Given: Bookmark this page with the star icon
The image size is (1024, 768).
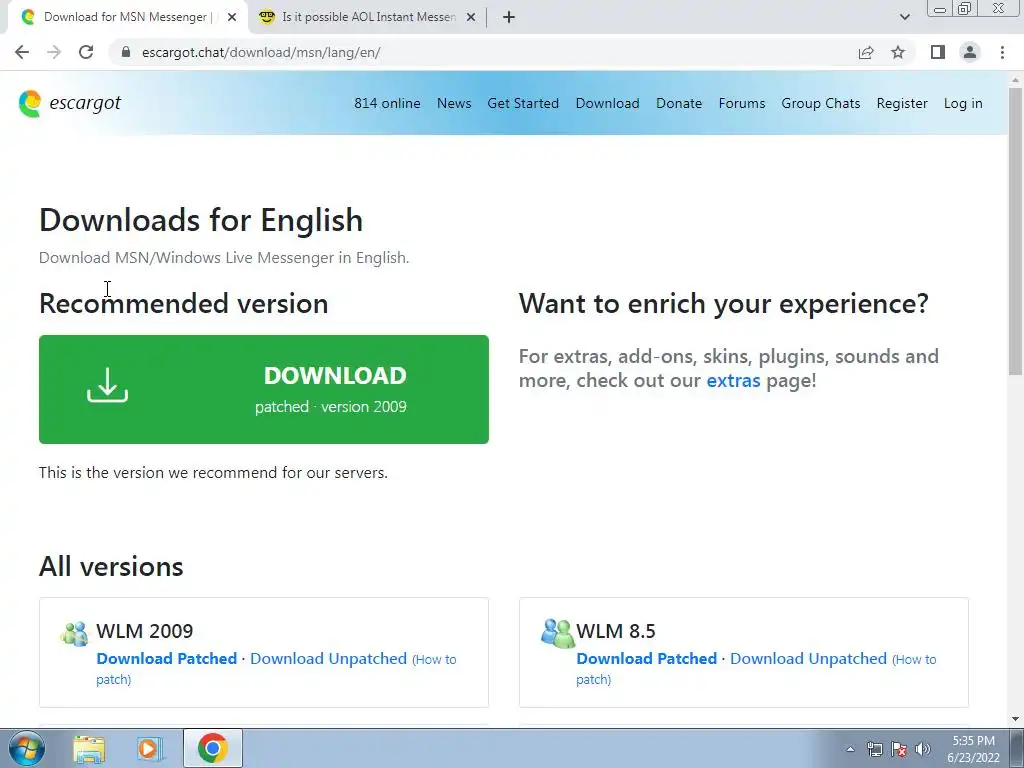Looking at the screenshot, I should (x=898, y=52).
